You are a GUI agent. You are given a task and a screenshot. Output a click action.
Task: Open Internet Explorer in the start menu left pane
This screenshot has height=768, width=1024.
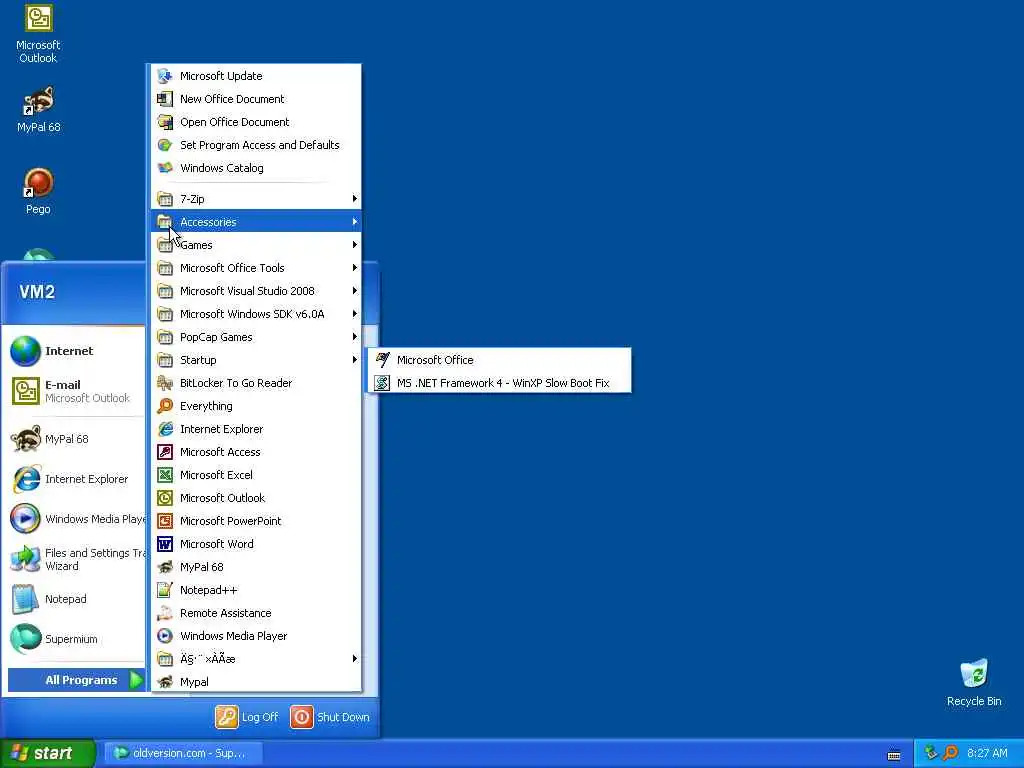pyautogui.click(x=76, y=479)
